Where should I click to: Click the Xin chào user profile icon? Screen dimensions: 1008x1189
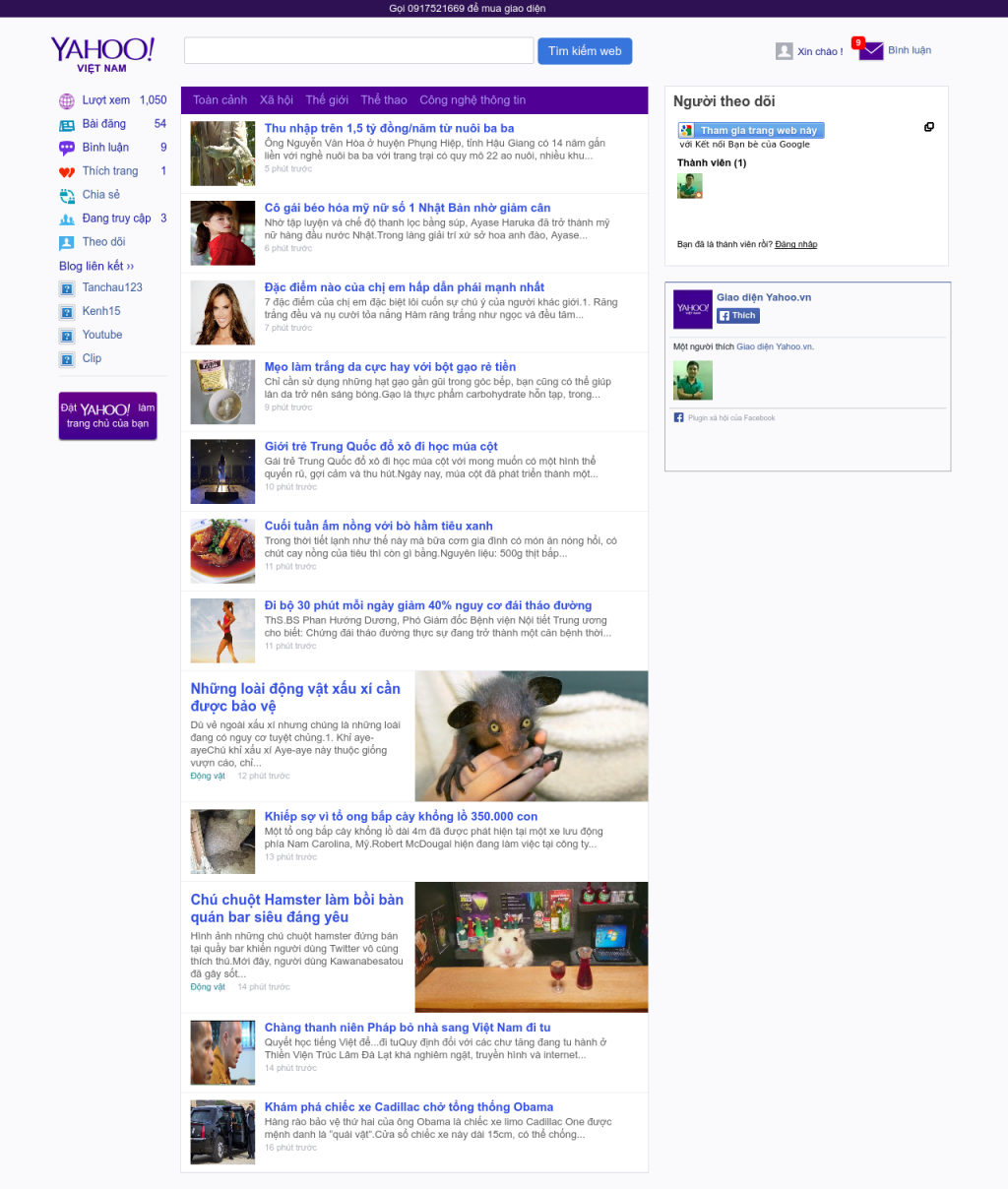coord(784,50)
